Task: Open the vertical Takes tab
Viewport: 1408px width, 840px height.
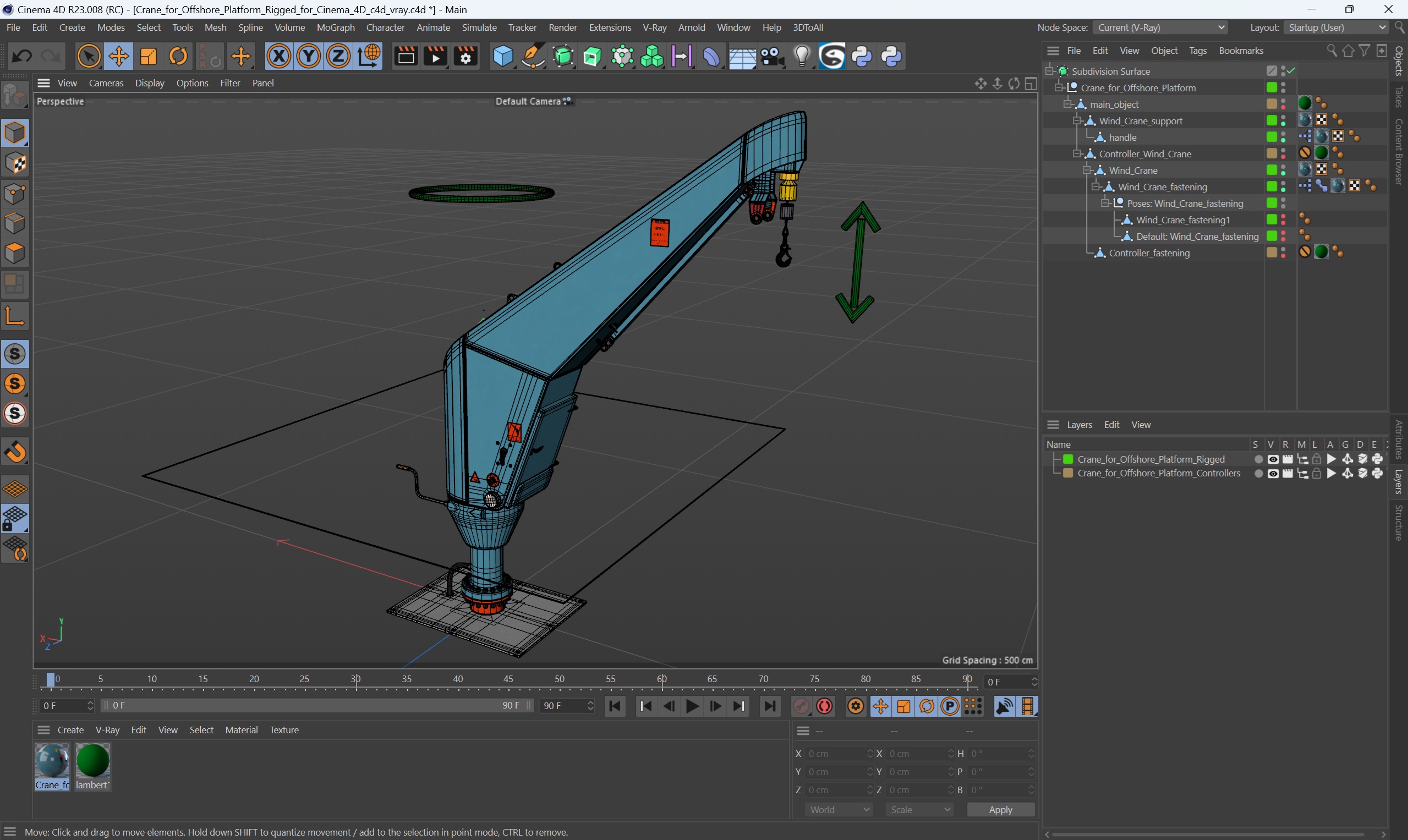Action: 1399,97
